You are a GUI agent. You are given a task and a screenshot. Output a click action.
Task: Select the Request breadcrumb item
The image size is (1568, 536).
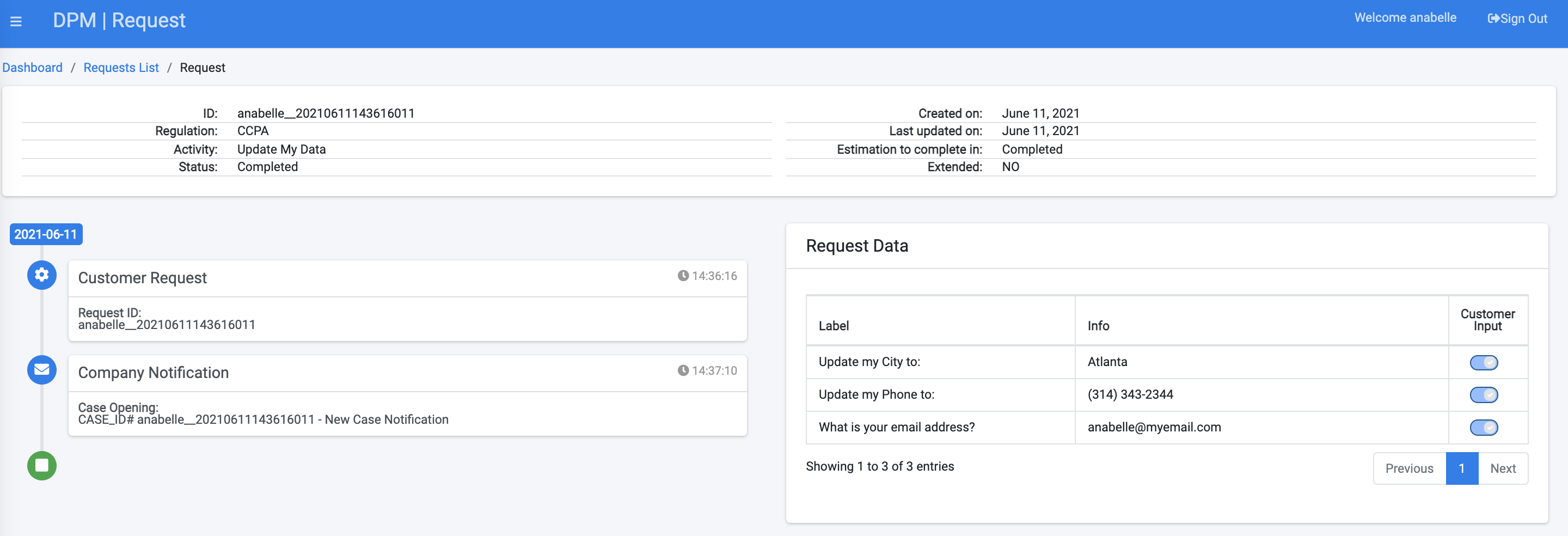point(202,68)
